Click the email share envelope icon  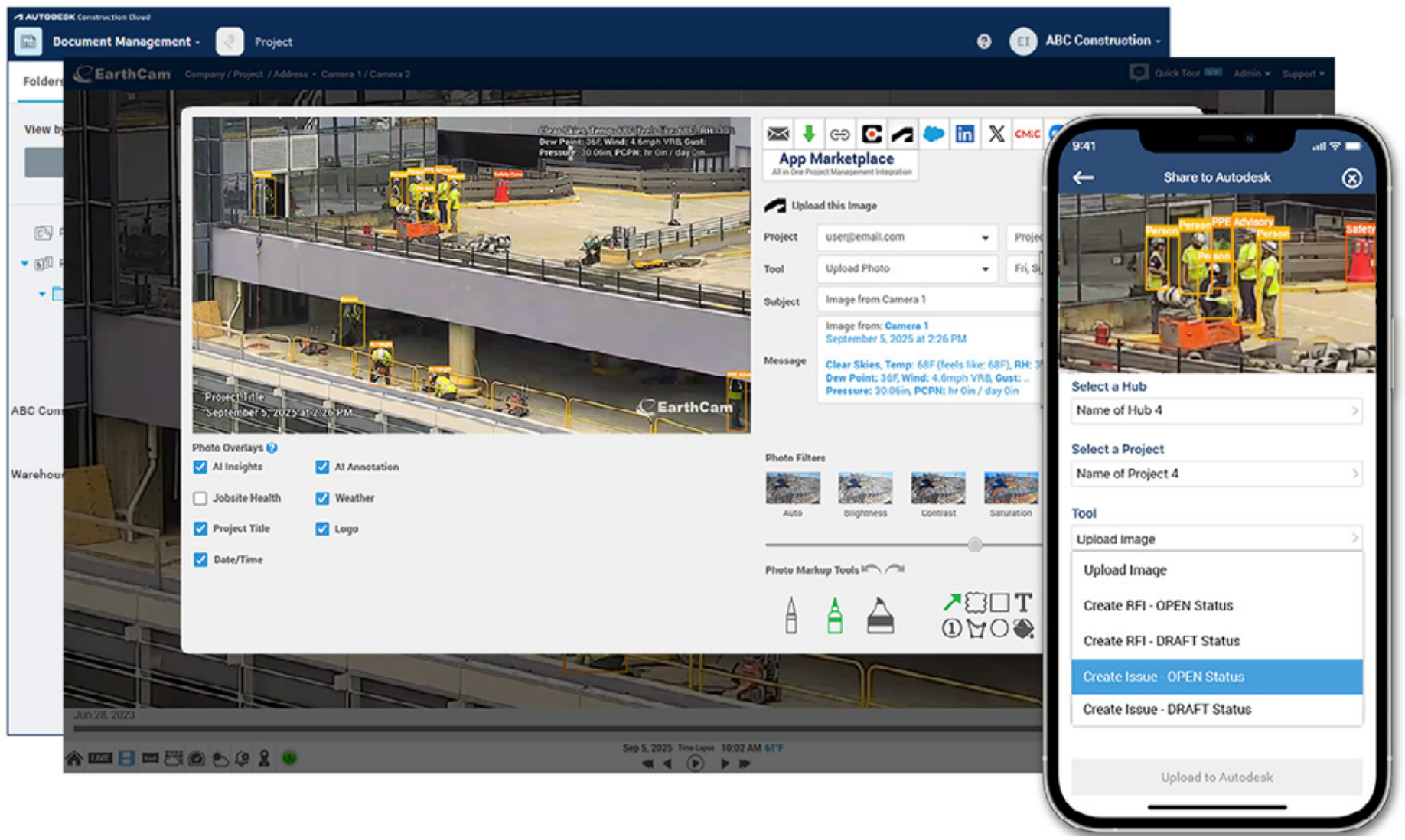[x=777, y=135]
